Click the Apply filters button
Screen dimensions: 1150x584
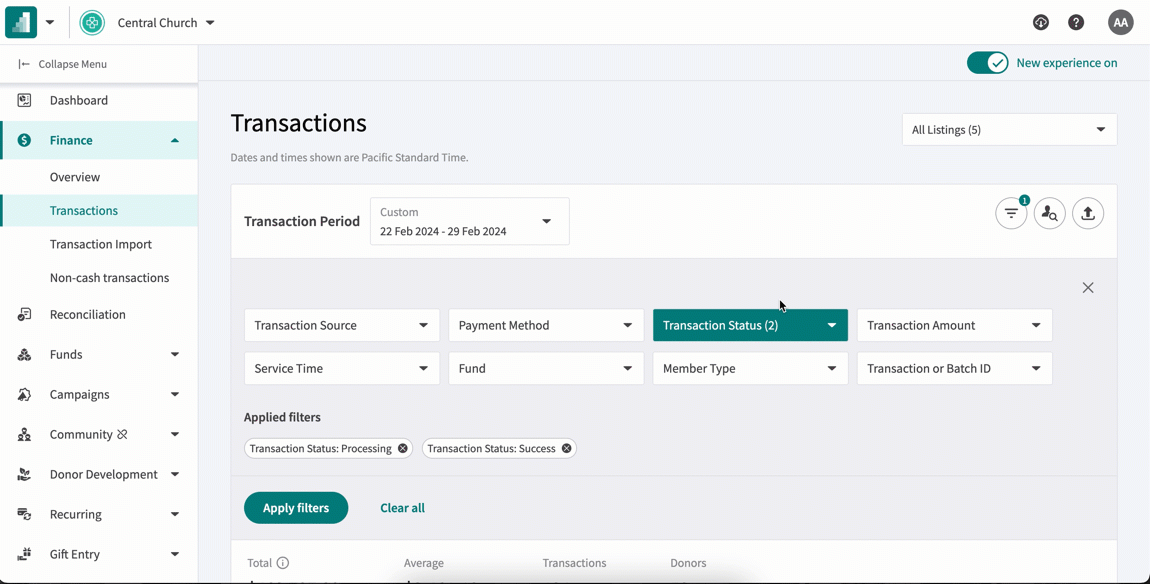[296, 508]
